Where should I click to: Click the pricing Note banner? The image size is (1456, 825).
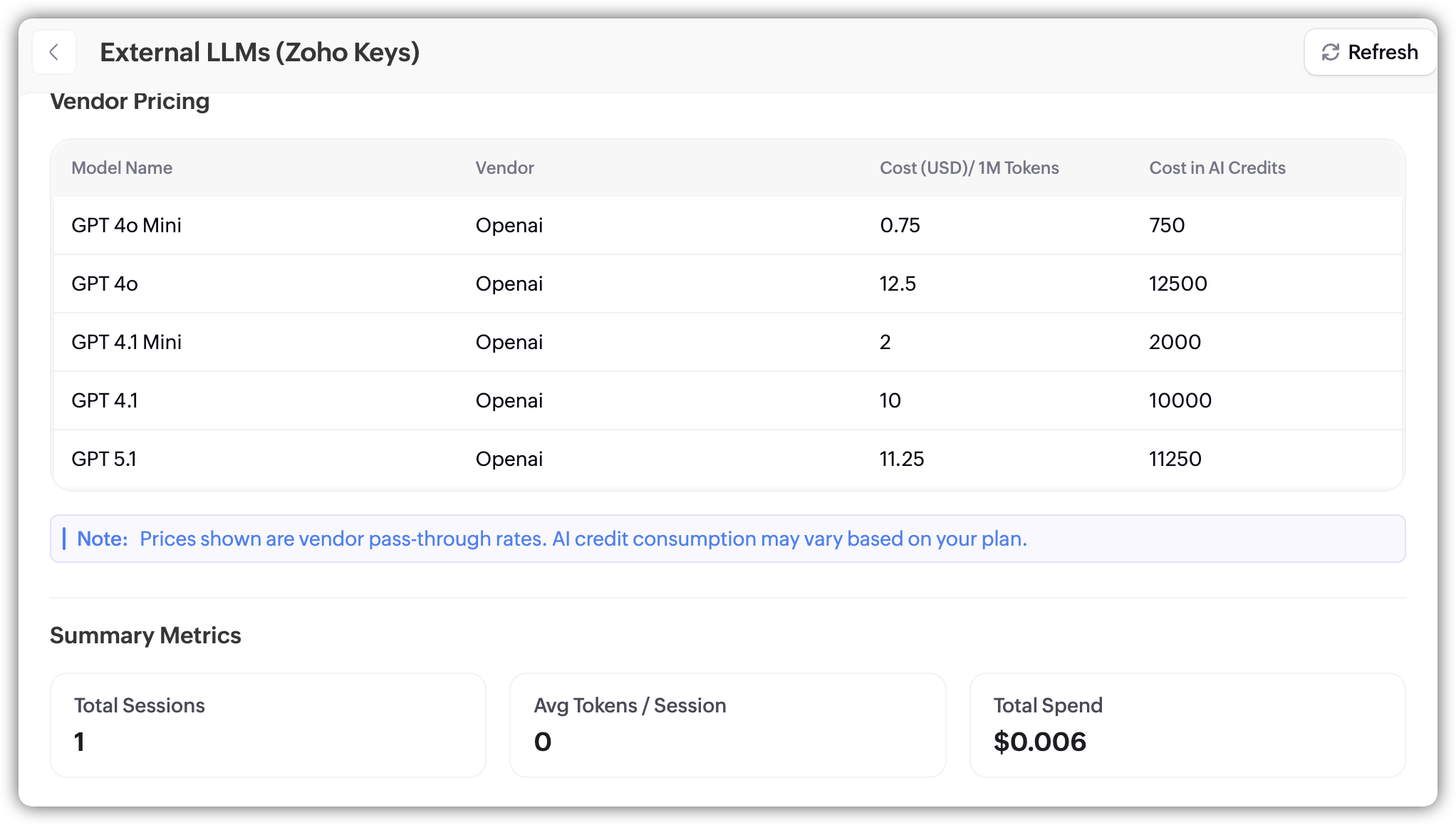pos(727,539)
